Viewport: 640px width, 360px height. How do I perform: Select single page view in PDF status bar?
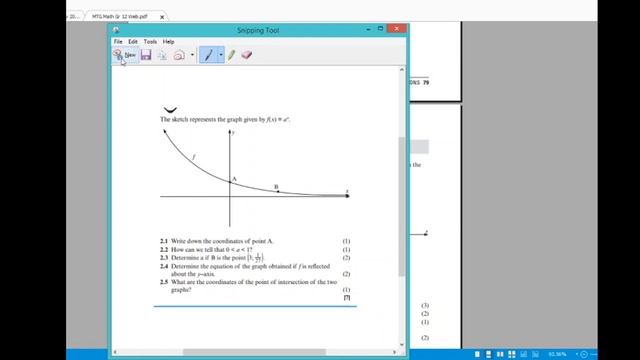click(477, 354)
